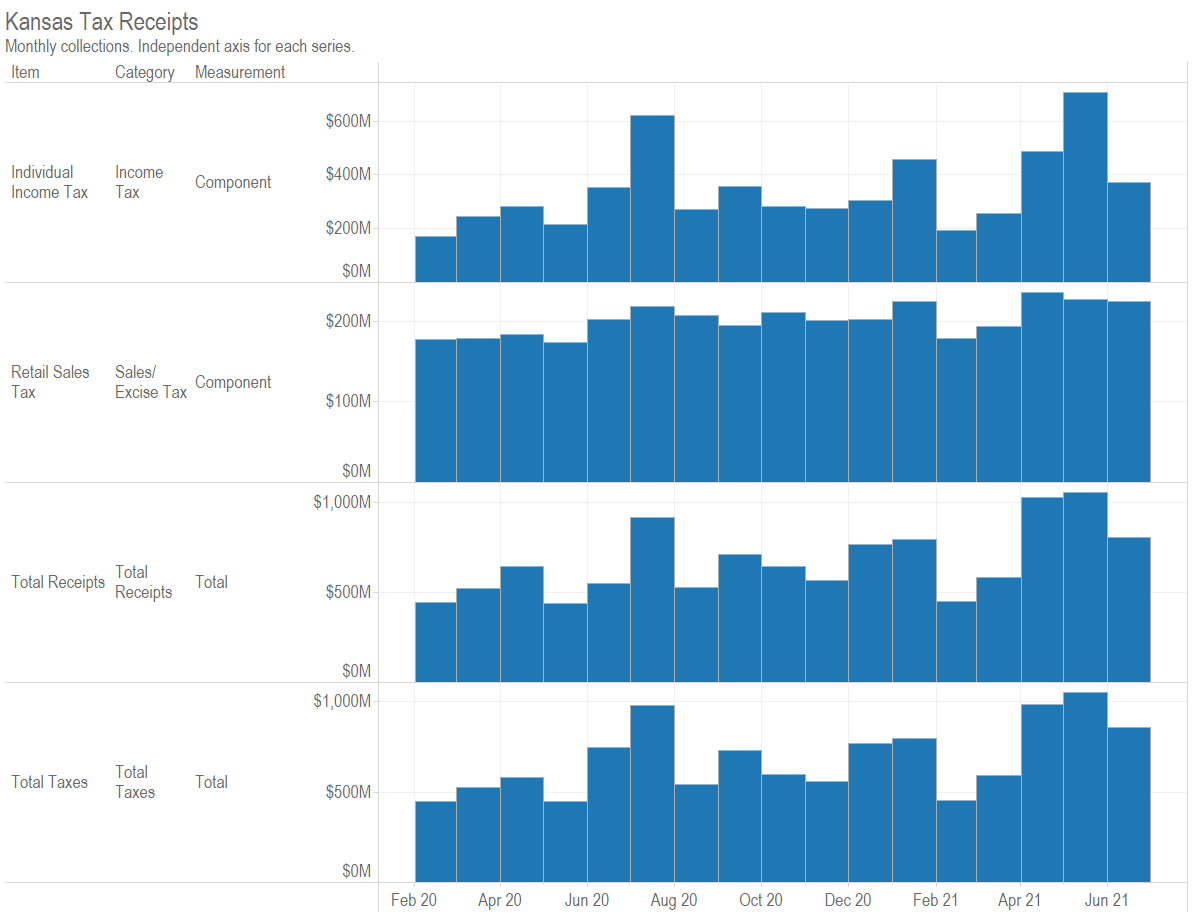The width and height of the screenshot is (1194, 918).
Task: Click the tallest Individual Income Tax bar
Action: [1085, 190]
